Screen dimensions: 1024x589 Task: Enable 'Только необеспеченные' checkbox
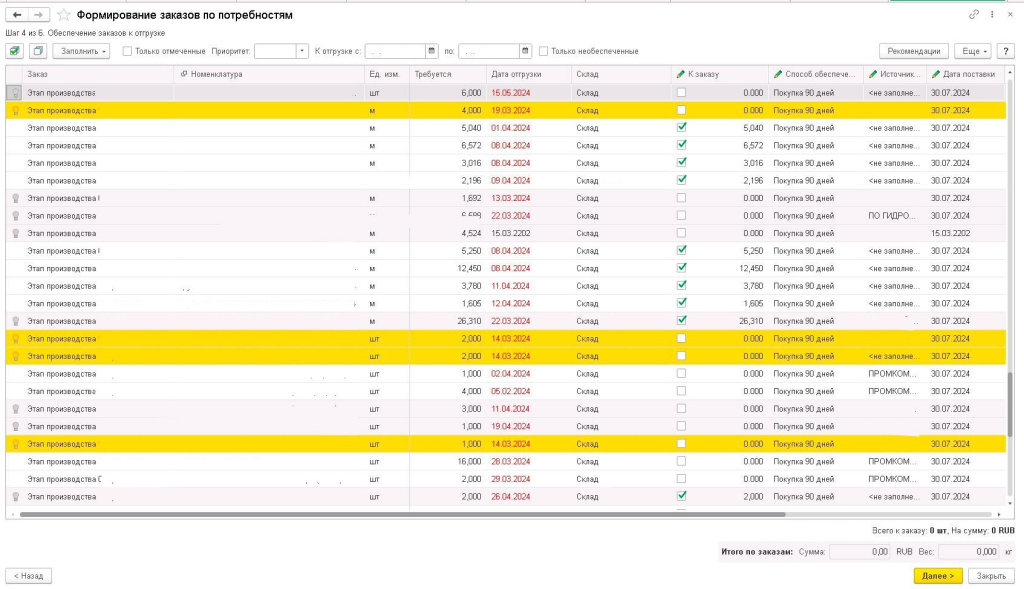[x=543, y=51]
